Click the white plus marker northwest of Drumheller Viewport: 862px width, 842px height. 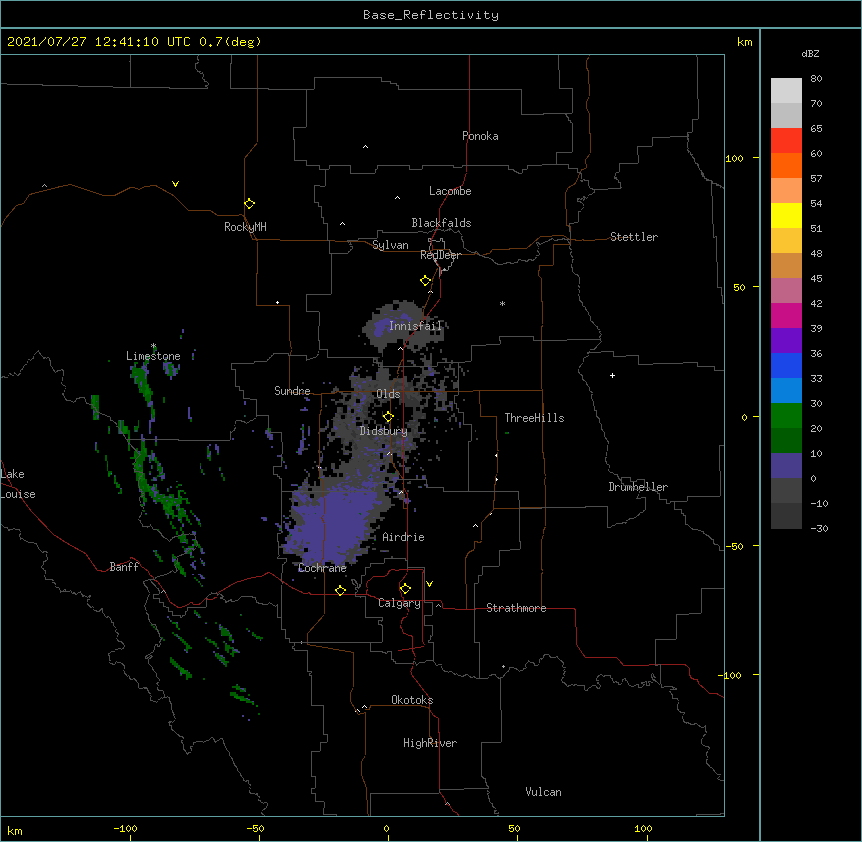(612, 375)
